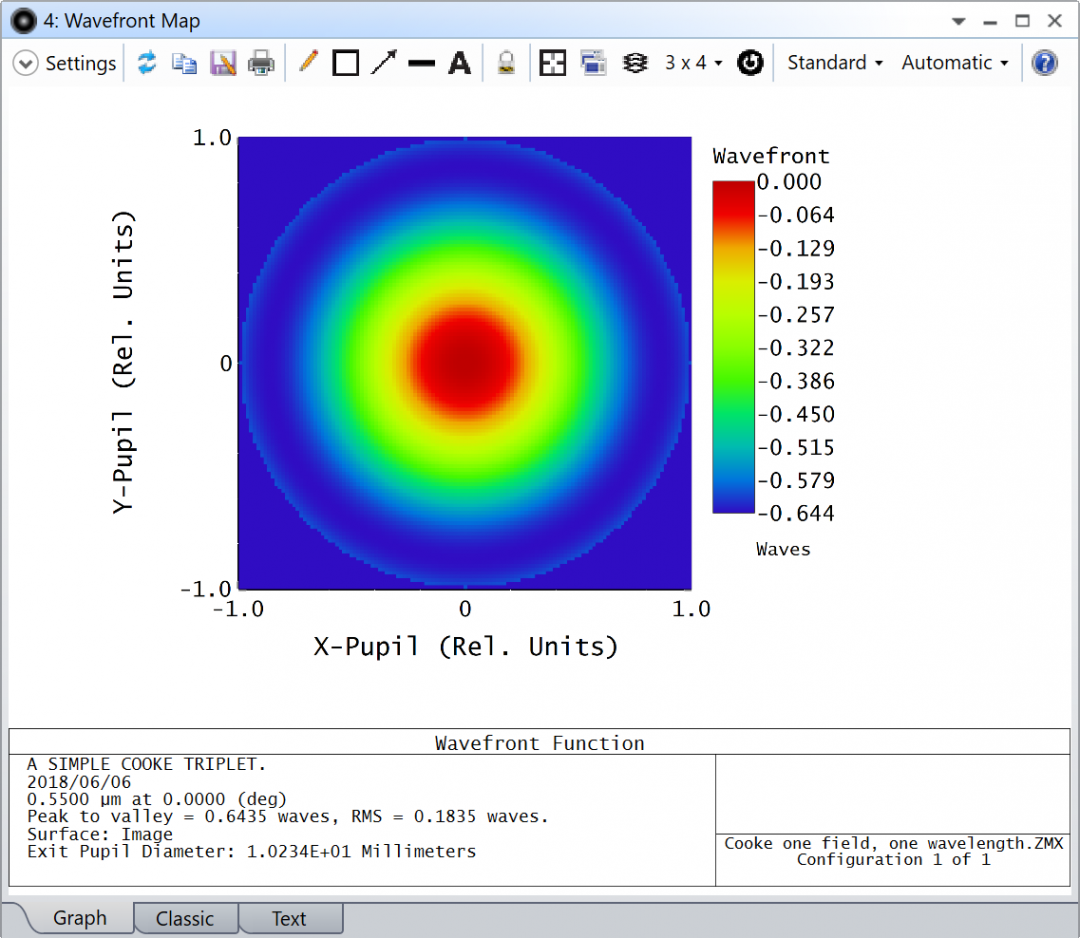Click the Copy to clipboard icon
This screenshot has width=1080, height=938.
point(184,63)
